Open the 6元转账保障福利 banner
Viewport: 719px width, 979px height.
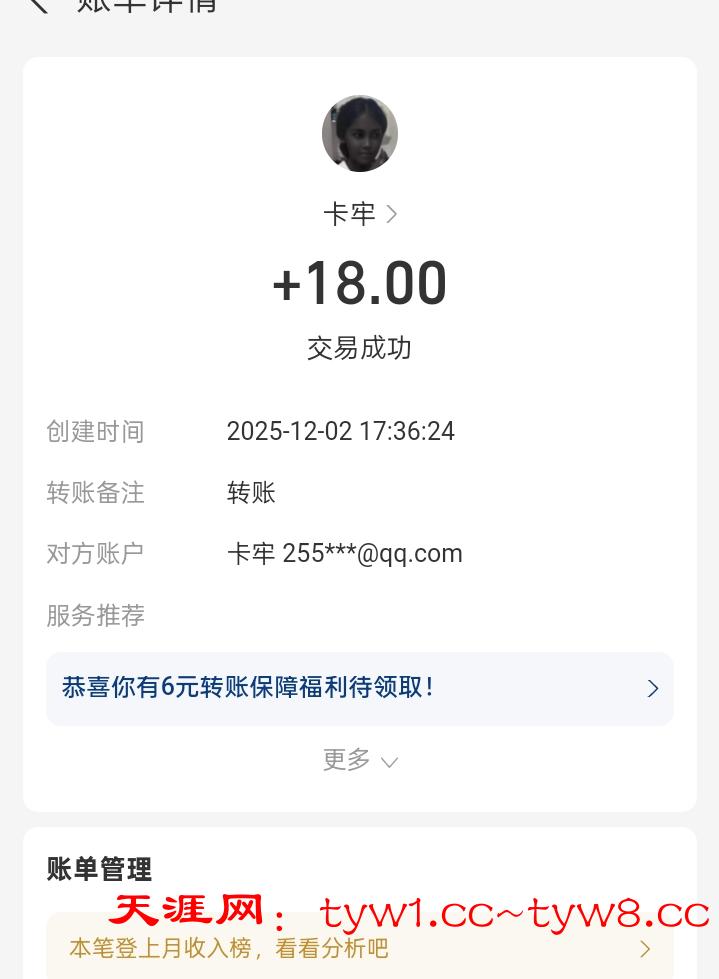tap(300, 688)
